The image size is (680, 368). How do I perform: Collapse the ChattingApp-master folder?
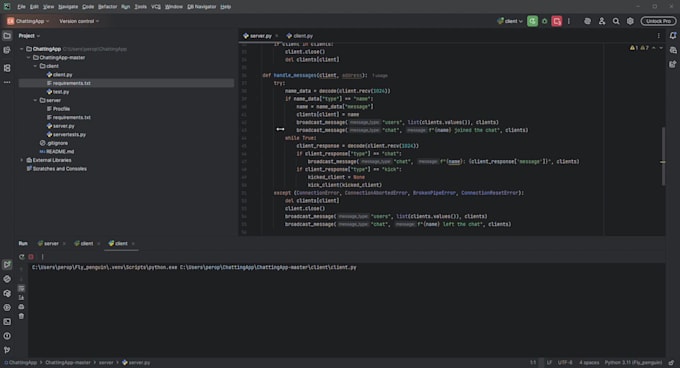point(29,57)
